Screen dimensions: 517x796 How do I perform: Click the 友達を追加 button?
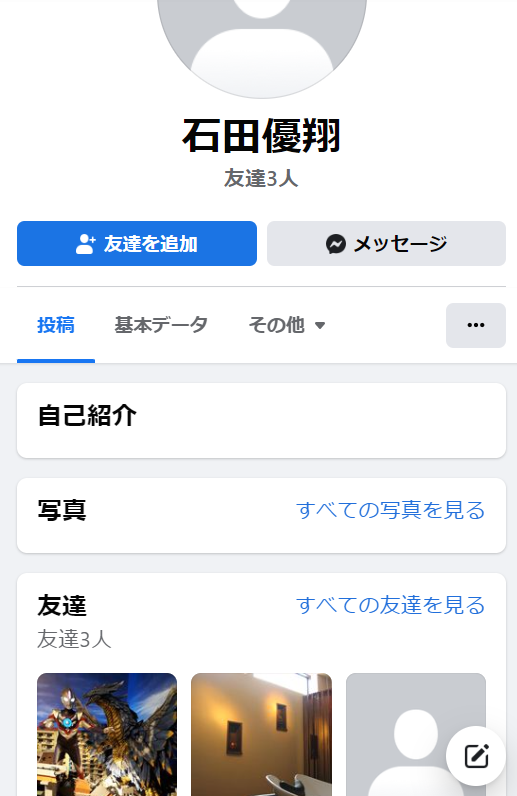coord(137,243)
